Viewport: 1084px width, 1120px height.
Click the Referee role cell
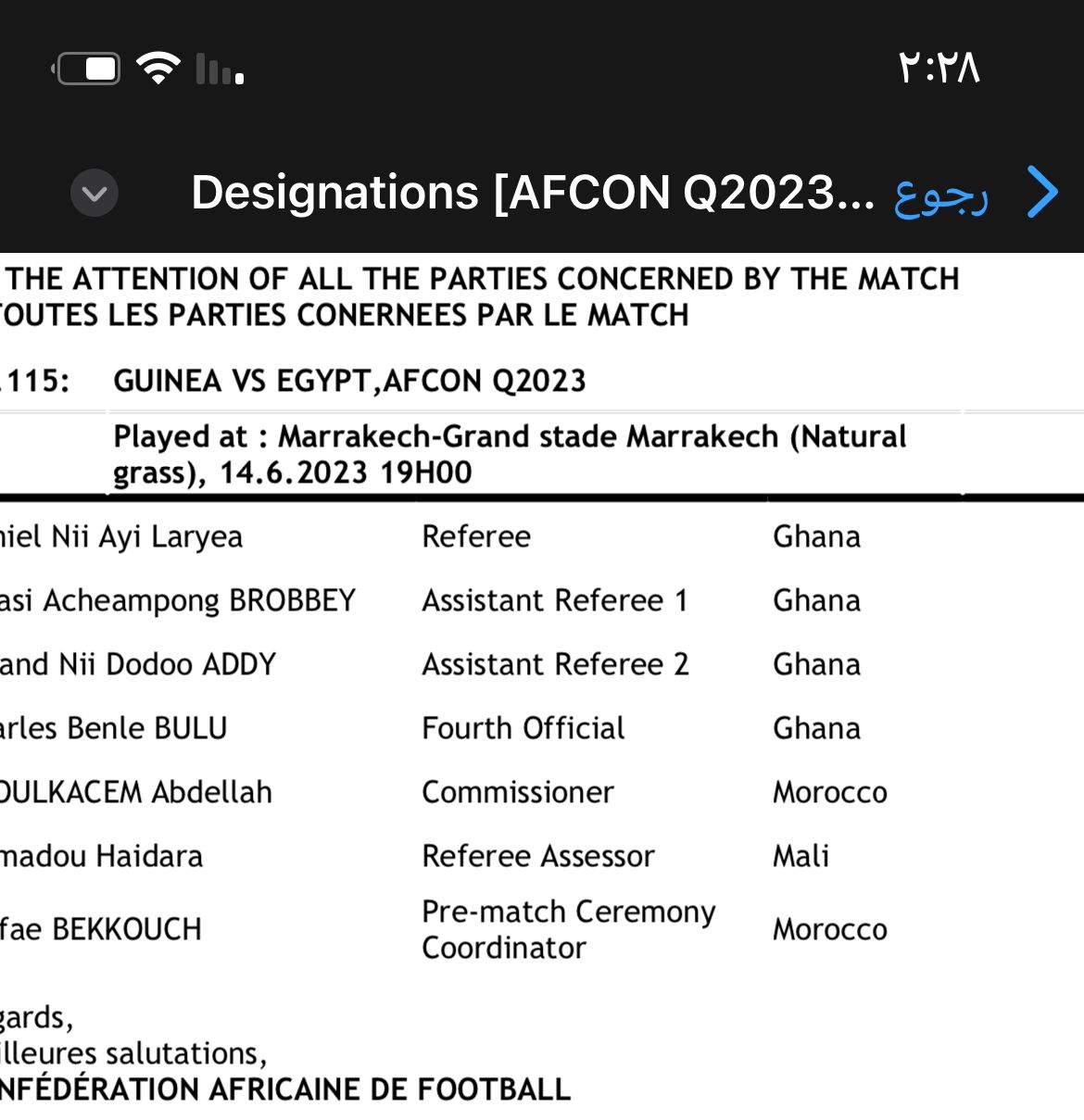(476, 536)
